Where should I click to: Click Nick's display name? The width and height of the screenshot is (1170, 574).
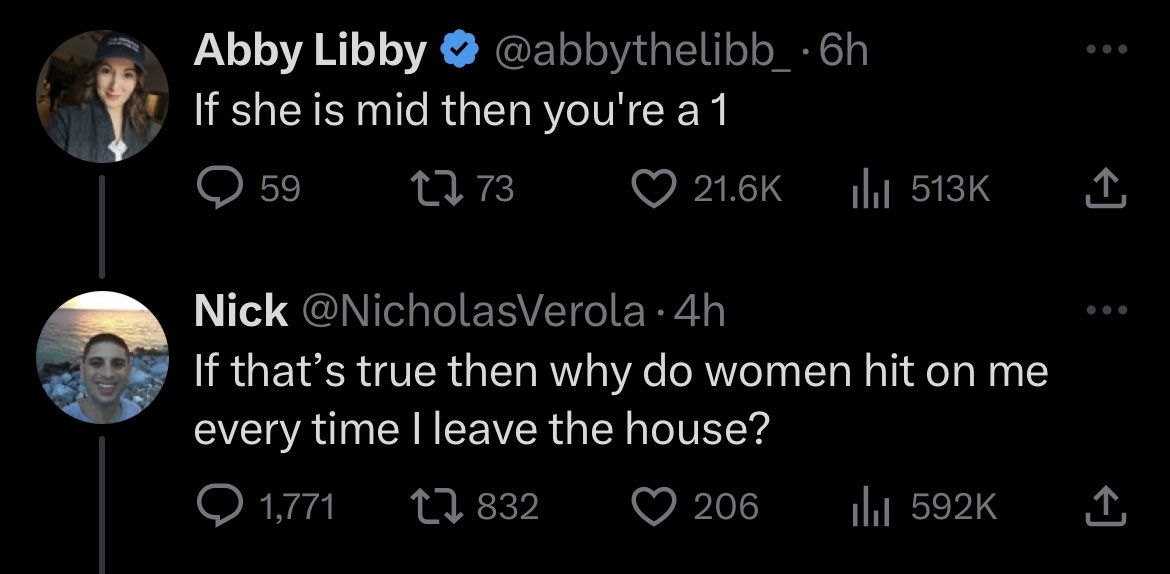240,313
